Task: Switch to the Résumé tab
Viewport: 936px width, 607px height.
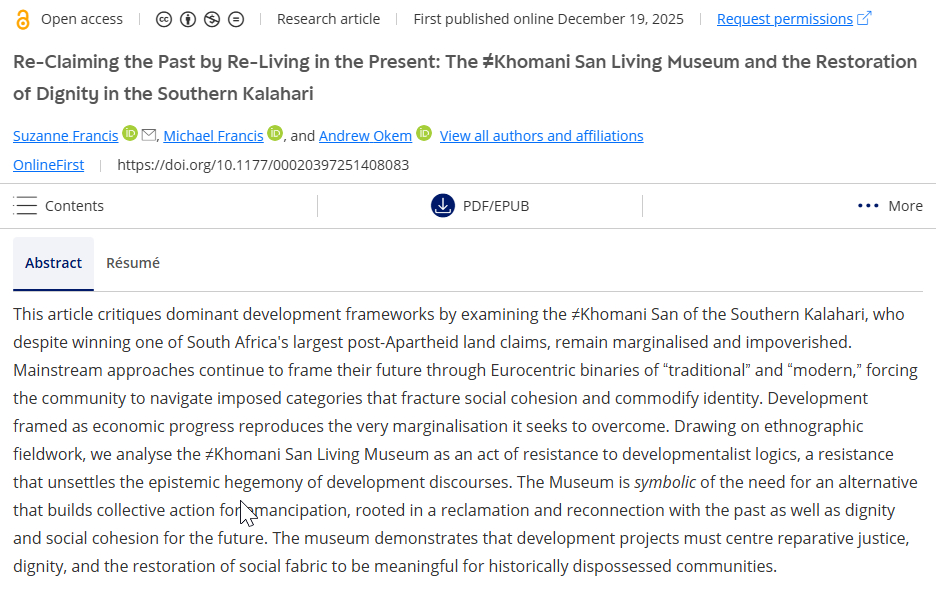Action: (x=133, y=263)
